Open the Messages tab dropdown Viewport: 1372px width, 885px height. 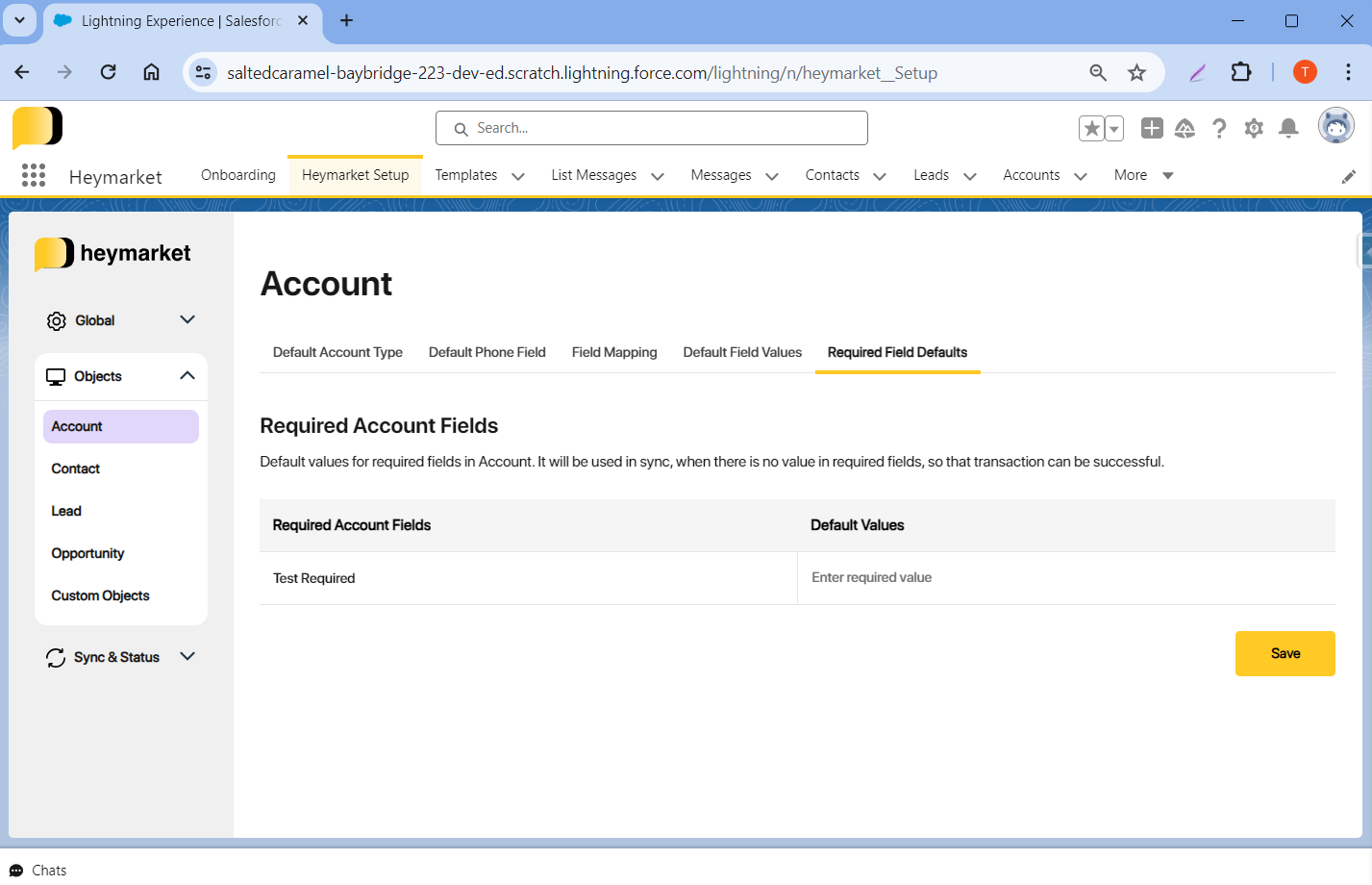pyautogui.click(x=772, y=176)
